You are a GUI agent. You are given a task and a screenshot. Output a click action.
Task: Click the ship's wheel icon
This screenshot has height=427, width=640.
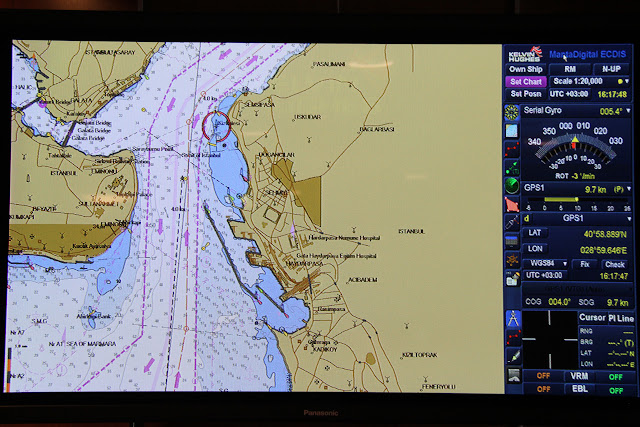pos(513,260)
